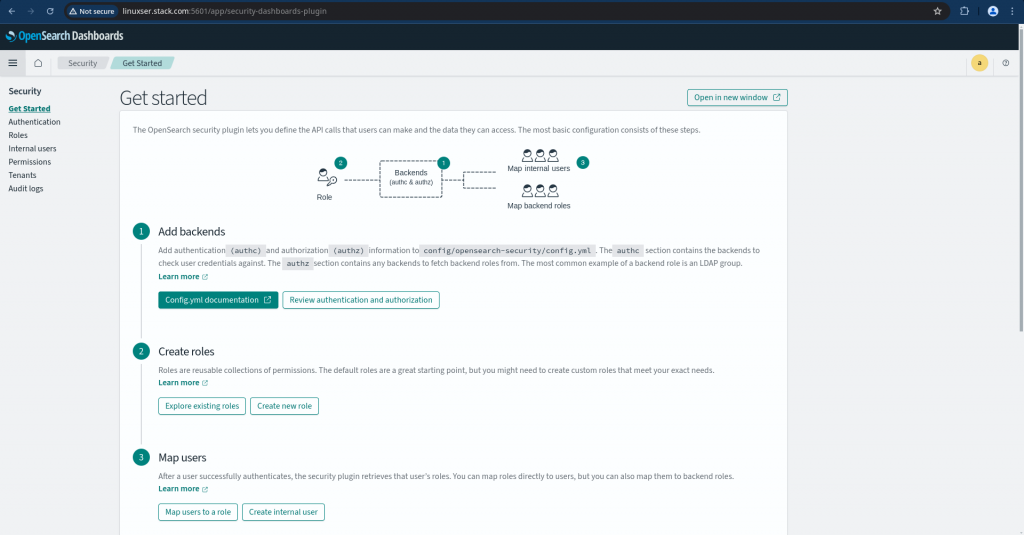Go to Authentication in the sidebar
The height and width of the screenshot is (535, 1024).
(x=34, y=122)
